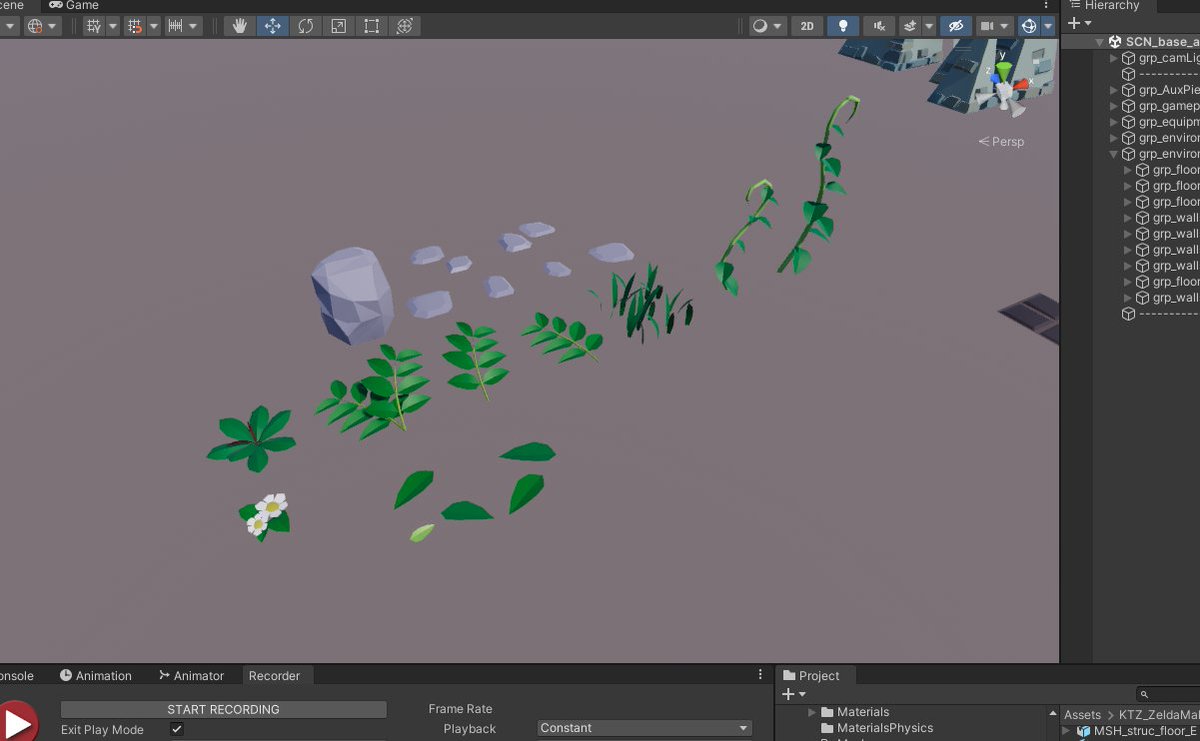Screen dimensions: 1200x741
Task: Toggle scene audio mute button
Action: click(878, 26)
